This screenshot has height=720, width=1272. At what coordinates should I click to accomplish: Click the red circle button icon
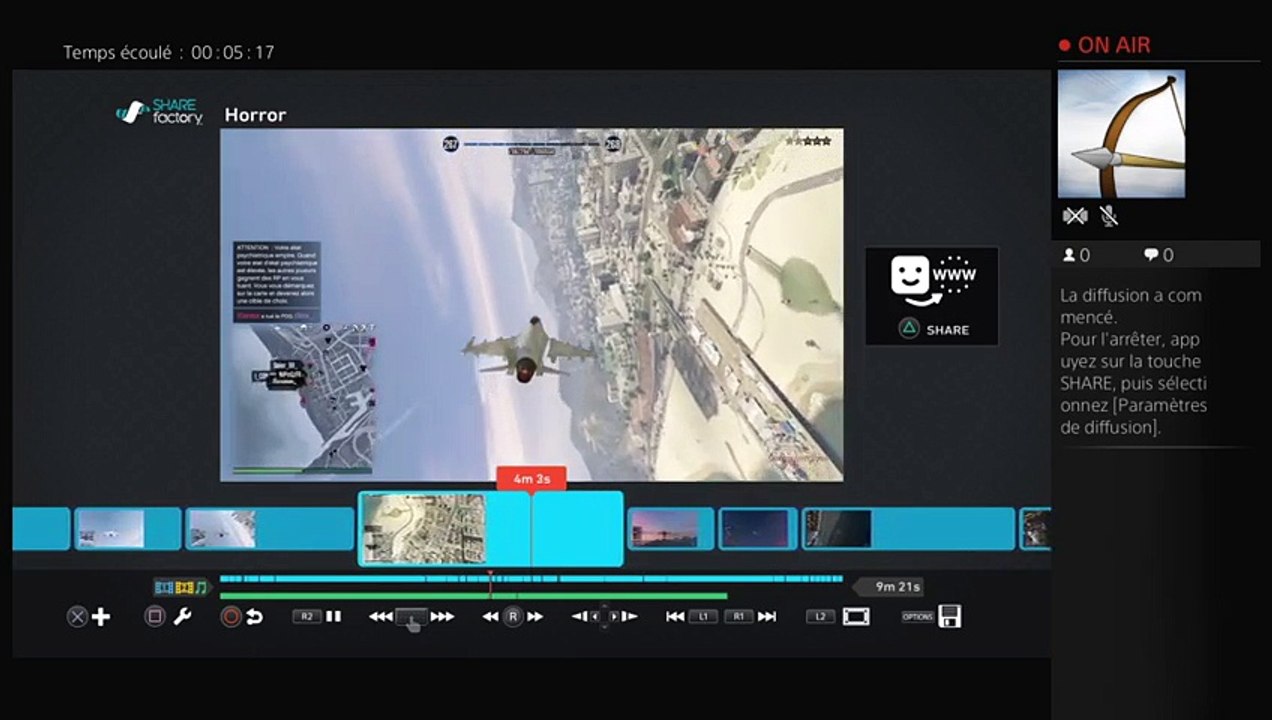click(x=231, y=617)
